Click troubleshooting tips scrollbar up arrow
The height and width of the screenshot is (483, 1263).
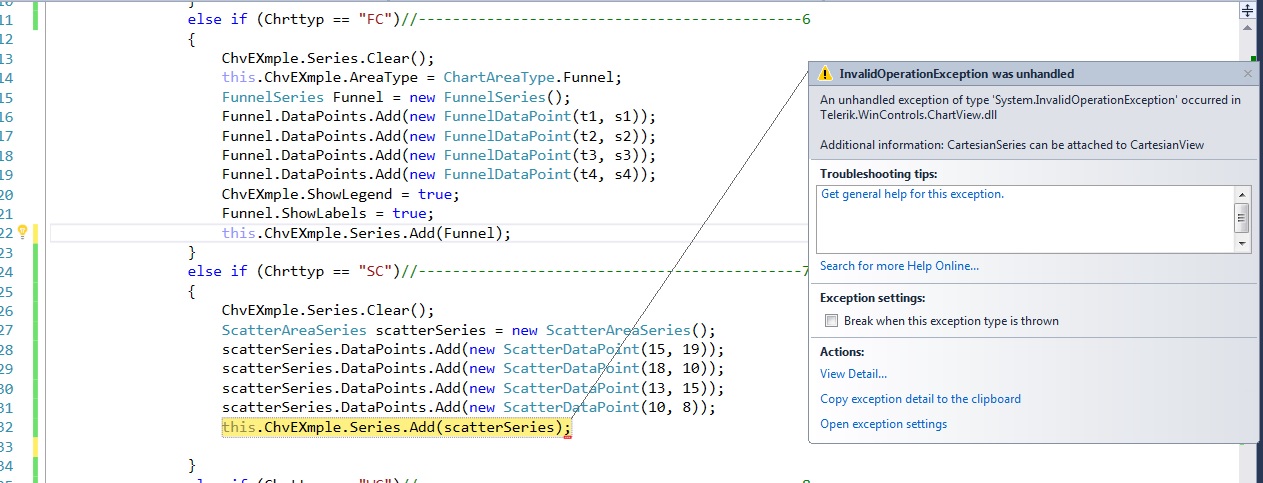point(1242,194)
